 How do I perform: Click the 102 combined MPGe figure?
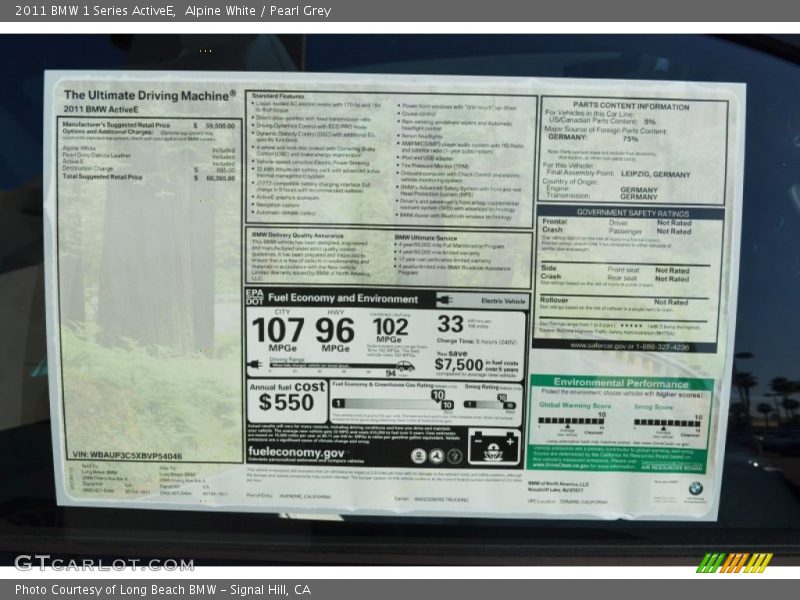(x=390, y=327)
